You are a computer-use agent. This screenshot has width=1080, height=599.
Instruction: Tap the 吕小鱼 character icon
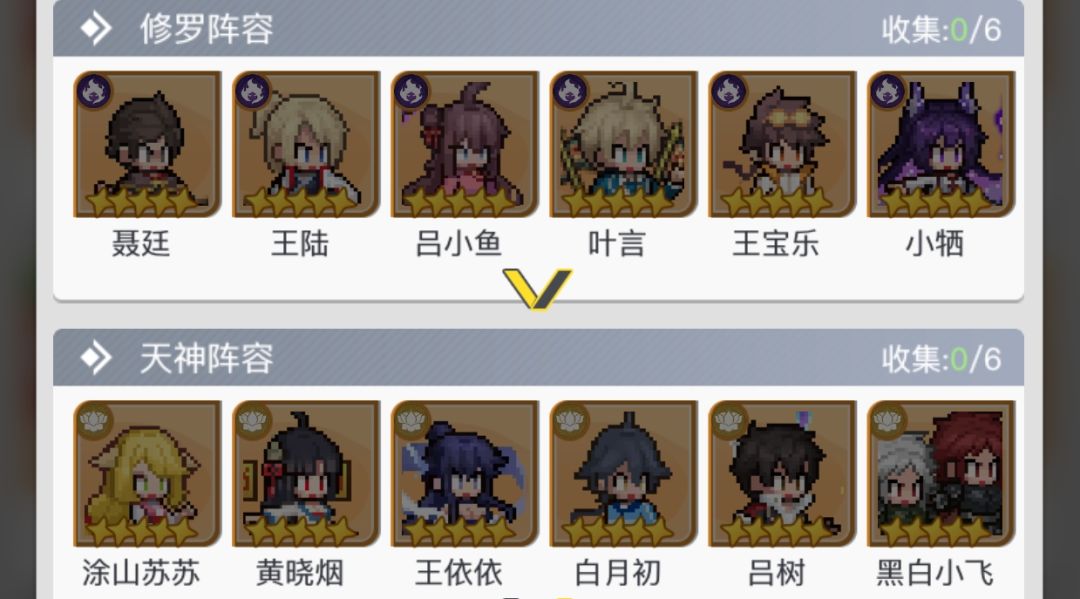465,144
